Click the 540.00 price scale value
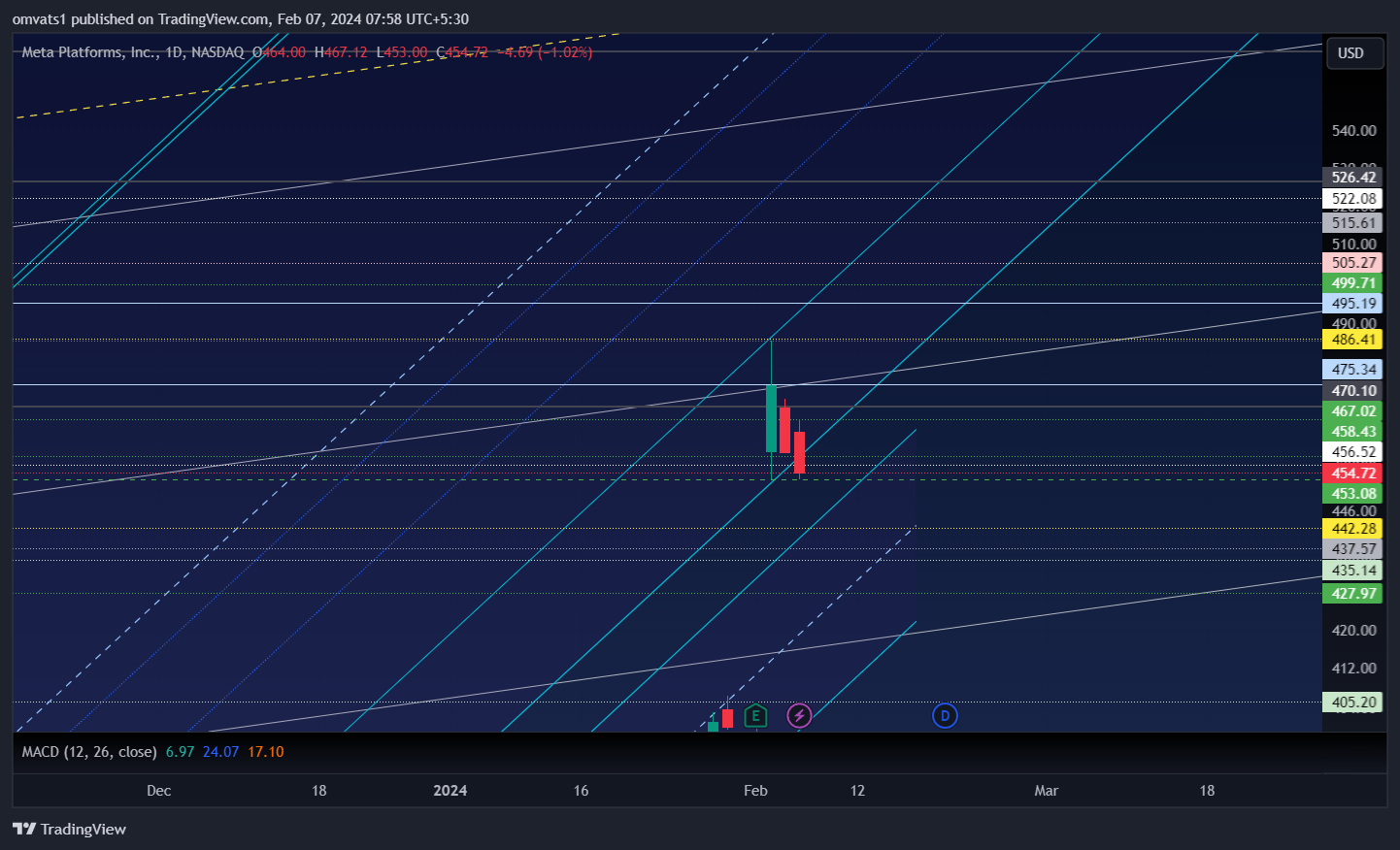 click(1353, 131)
